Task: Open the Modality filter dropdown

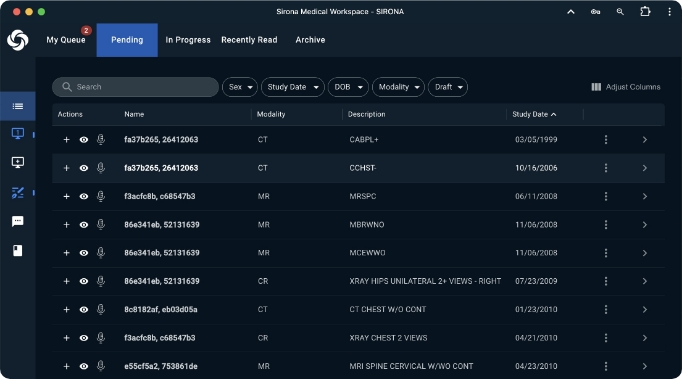Action: coord(398,87)
